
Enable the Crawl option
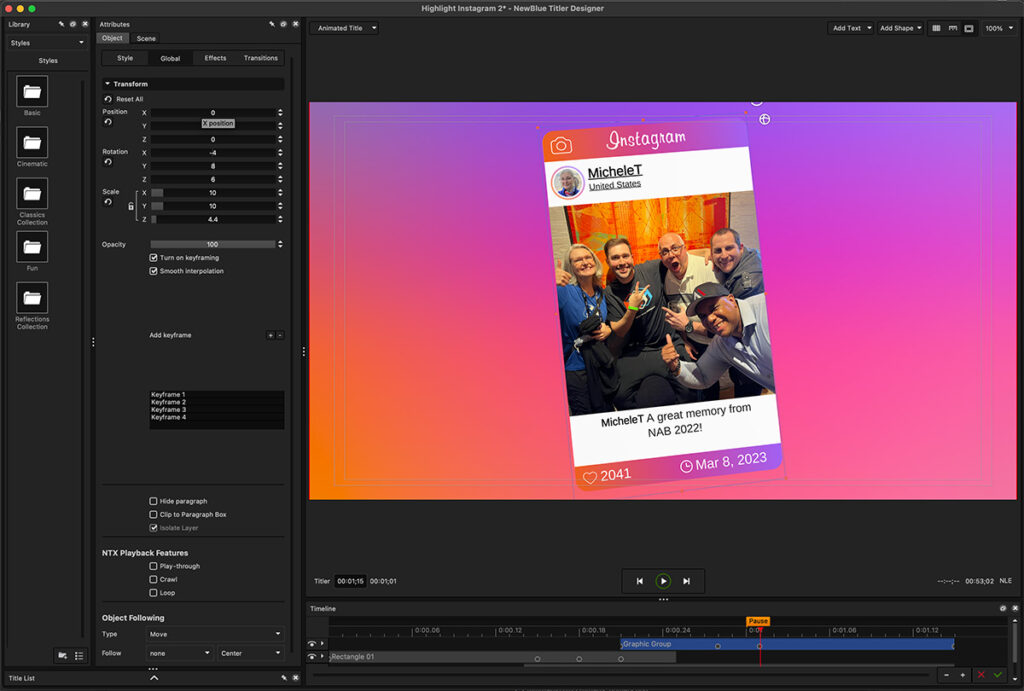pyautogui.click(x=153, y=579)
